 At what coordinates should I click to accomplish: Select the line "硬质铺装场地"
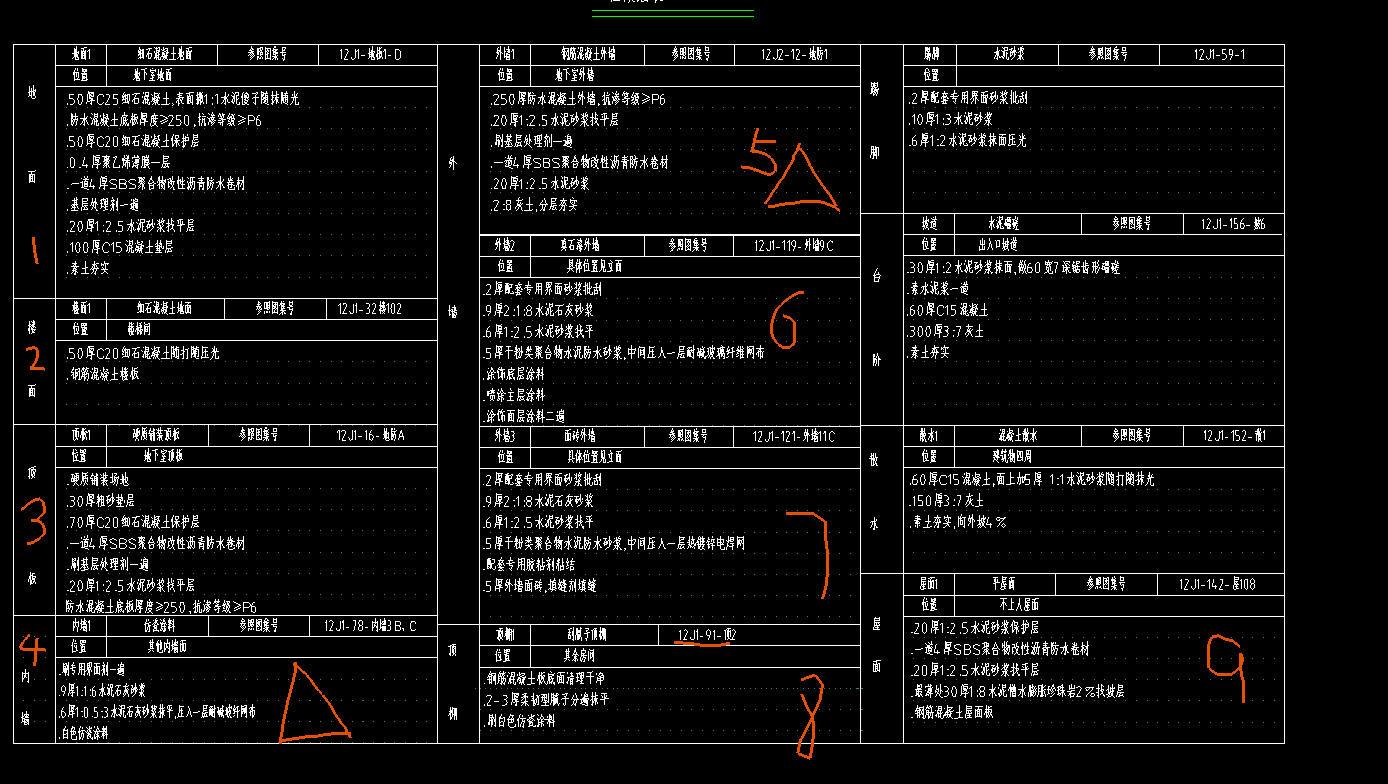click(97, 480)
